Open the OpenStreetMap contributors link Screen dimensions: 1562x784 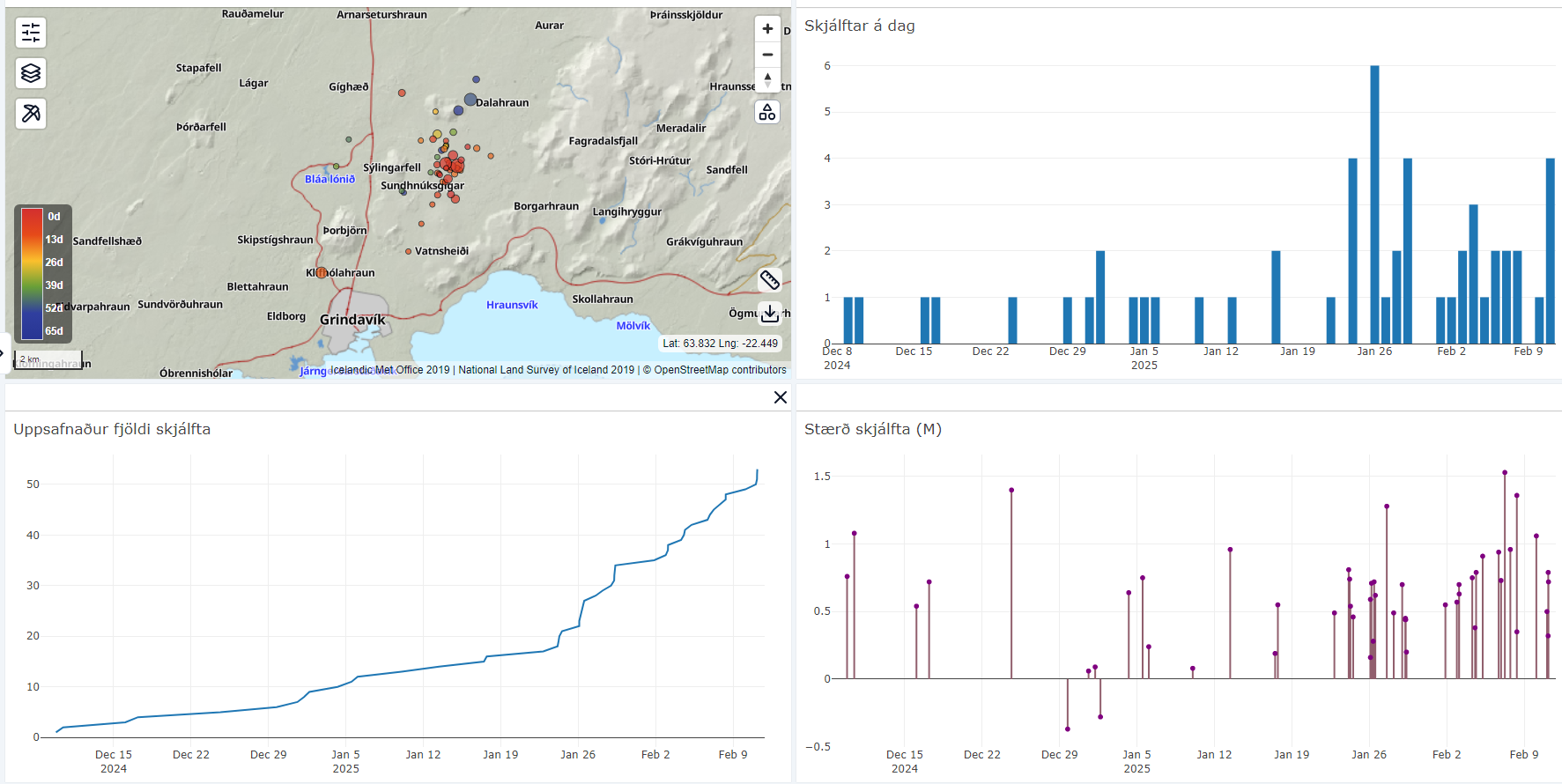720,370
